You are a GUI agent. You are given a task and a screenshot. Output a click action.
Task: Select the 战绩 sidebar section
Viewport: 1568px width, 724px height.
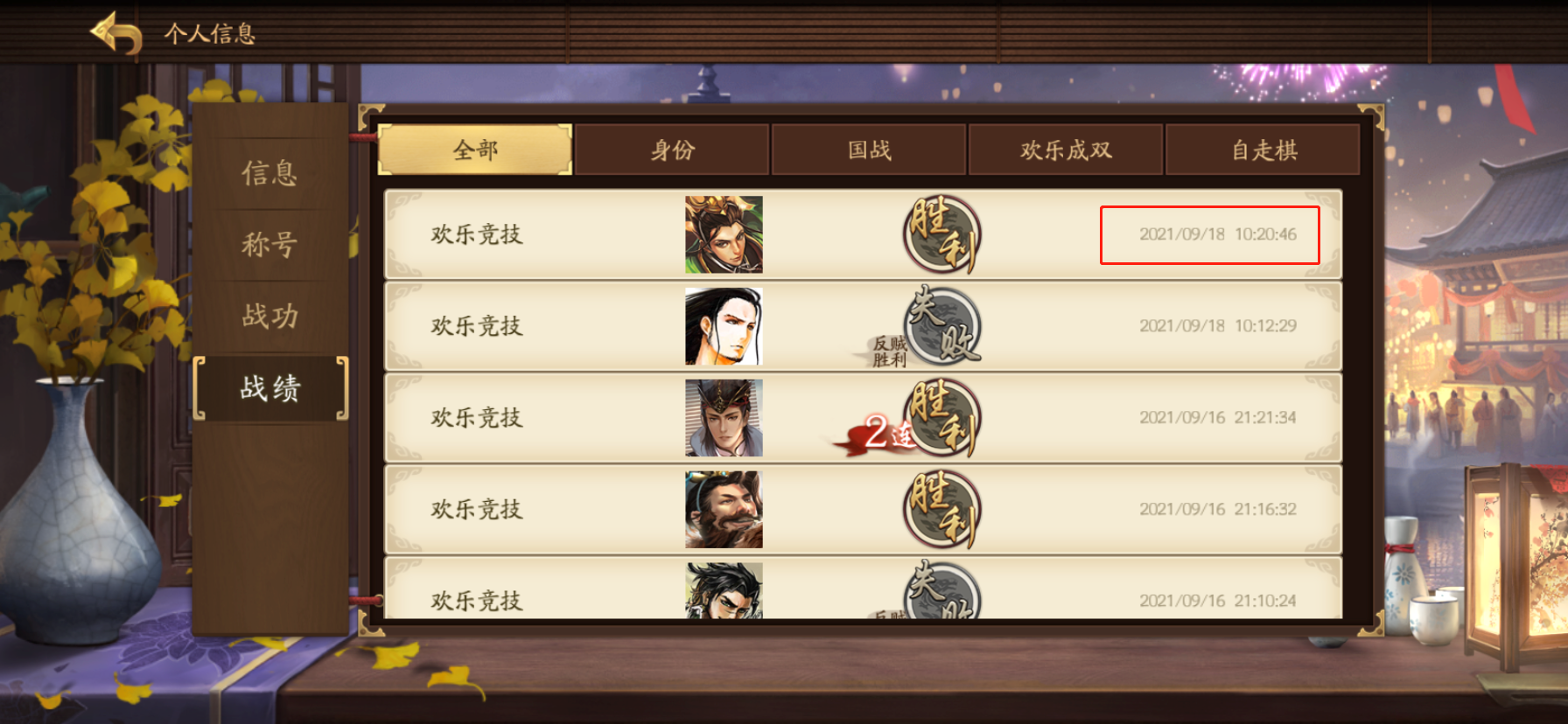[270, 387]
